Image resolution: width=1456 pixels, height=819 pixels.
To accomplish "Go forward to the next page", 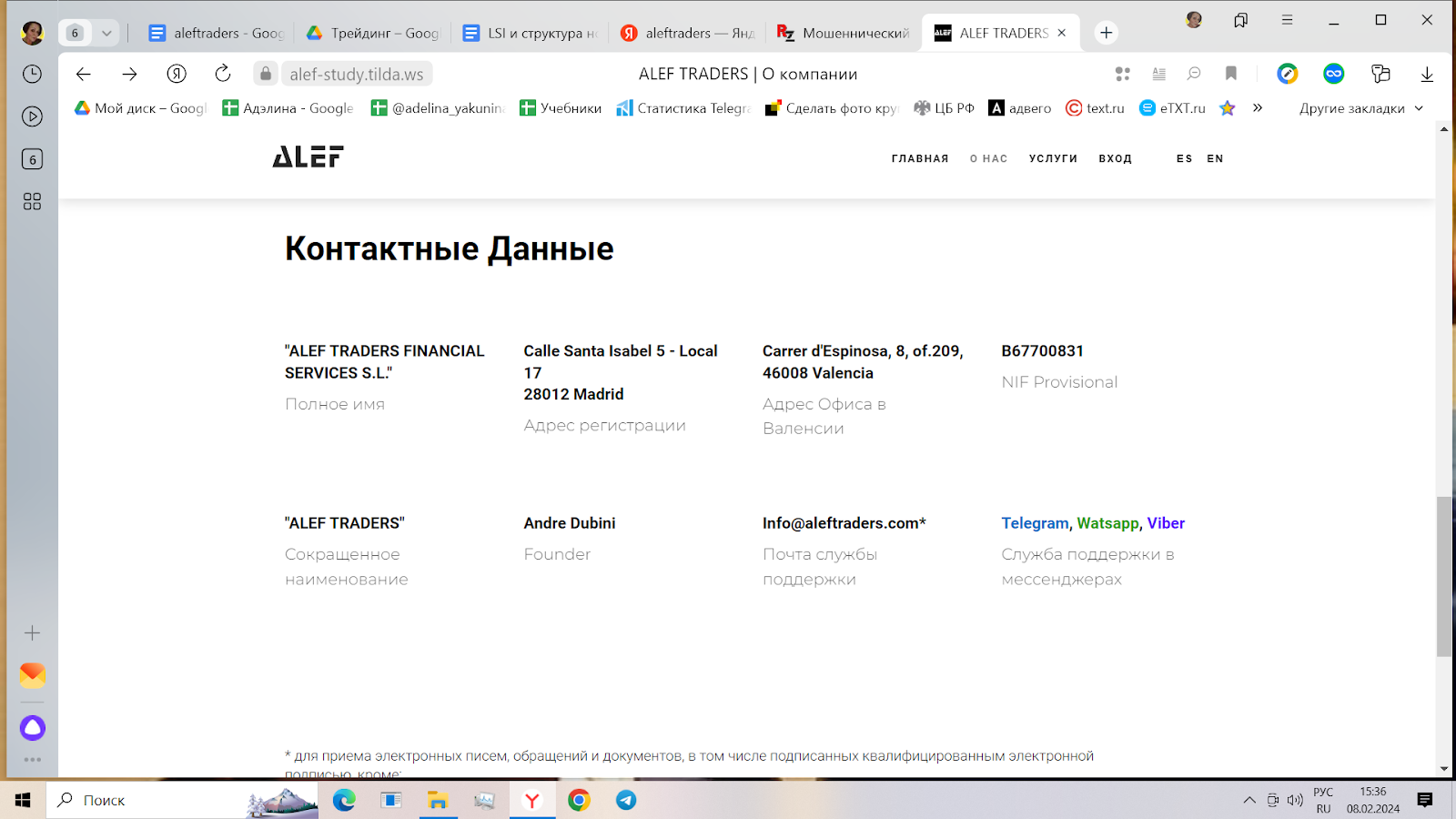I will tap(129, 74).
